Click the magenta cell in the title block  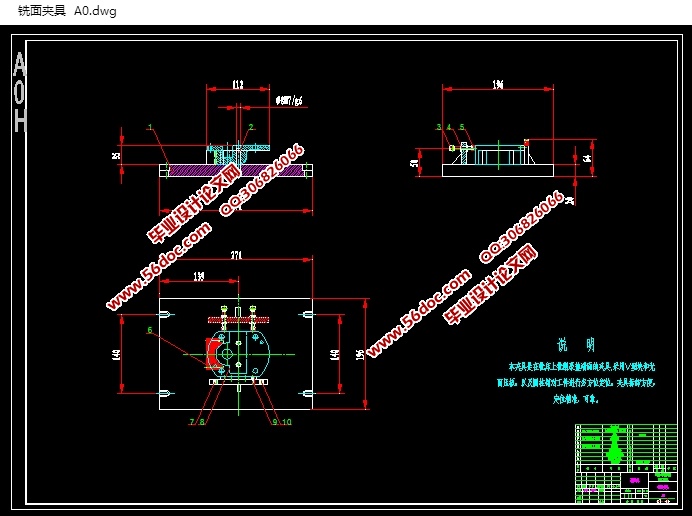(632, 480)
